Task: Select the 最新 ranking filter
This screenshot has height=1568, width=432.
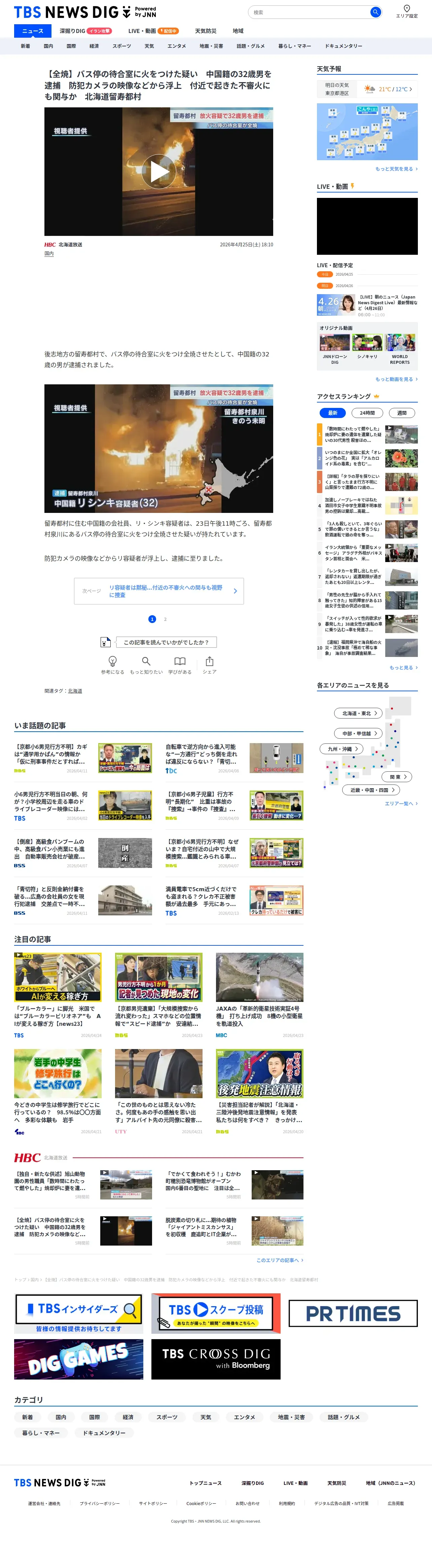Action: (x=332, y=413)
